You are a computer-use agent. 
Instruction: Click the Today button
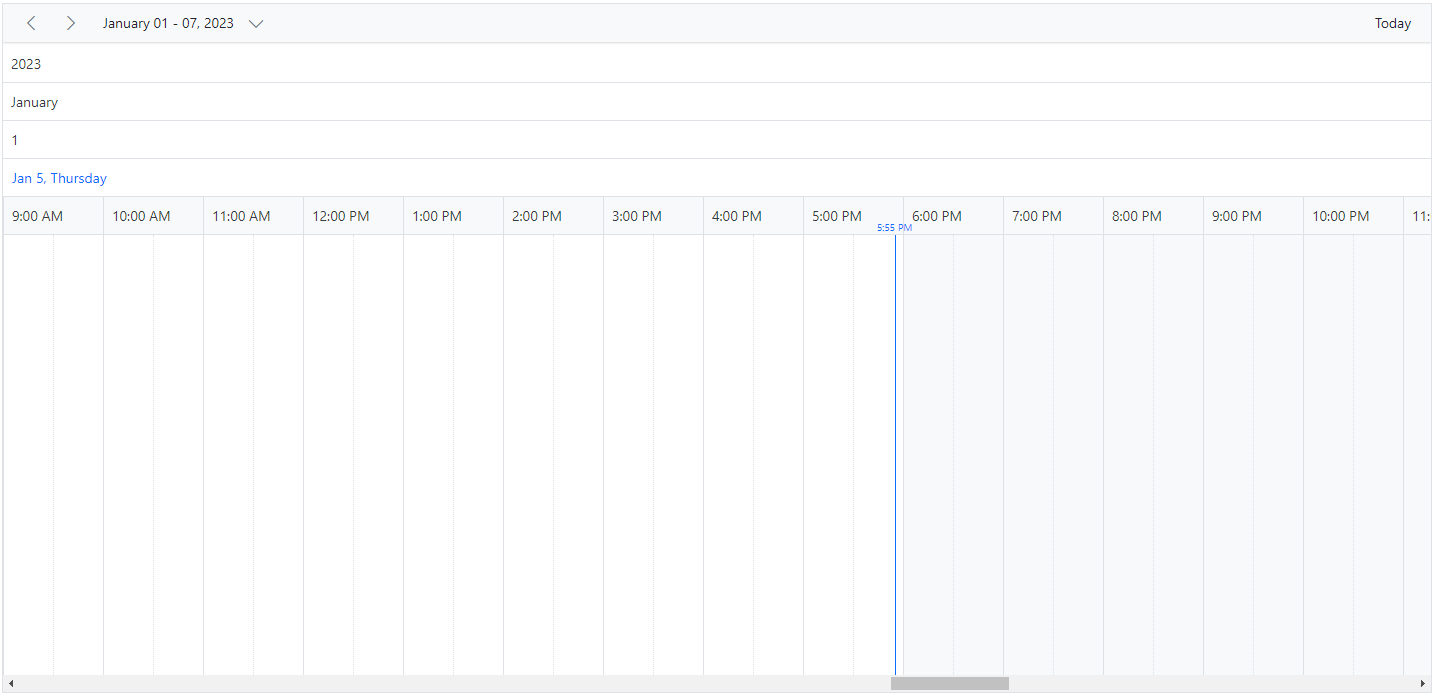pyautogui.click(x=1392, y=23)
